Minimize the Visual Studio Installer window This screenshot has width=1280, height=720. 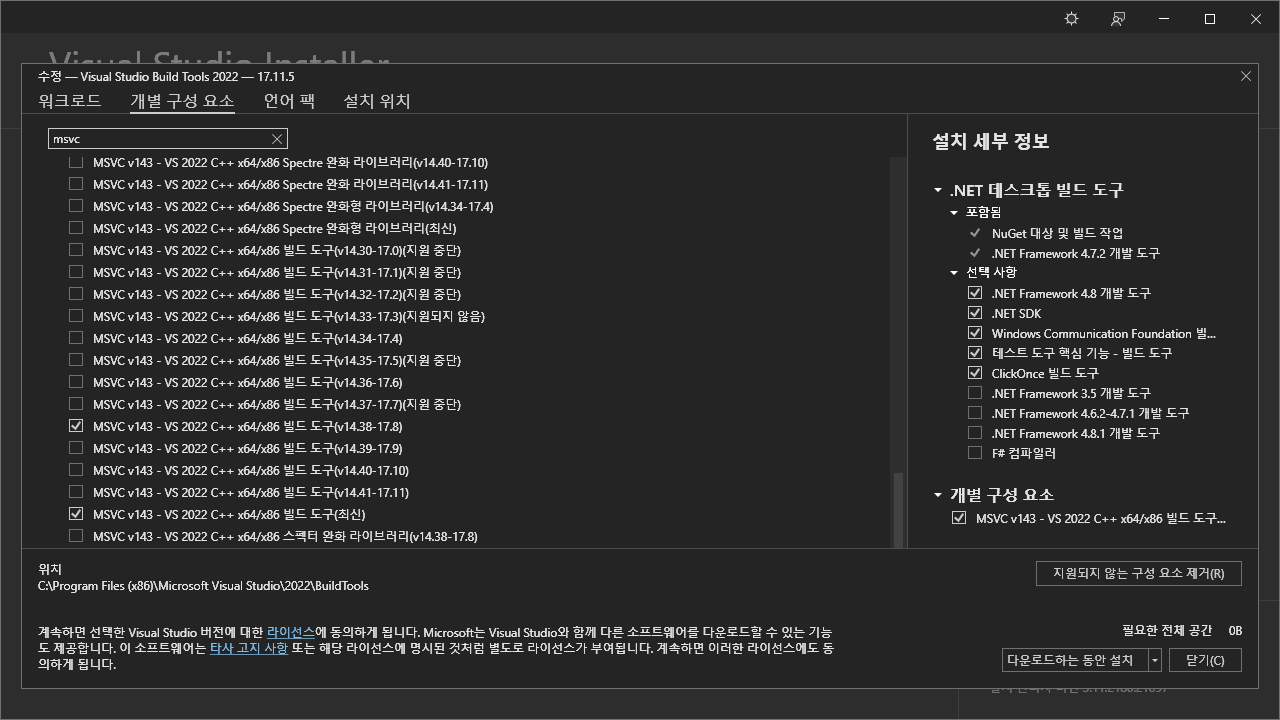(x=1164, y=19)
